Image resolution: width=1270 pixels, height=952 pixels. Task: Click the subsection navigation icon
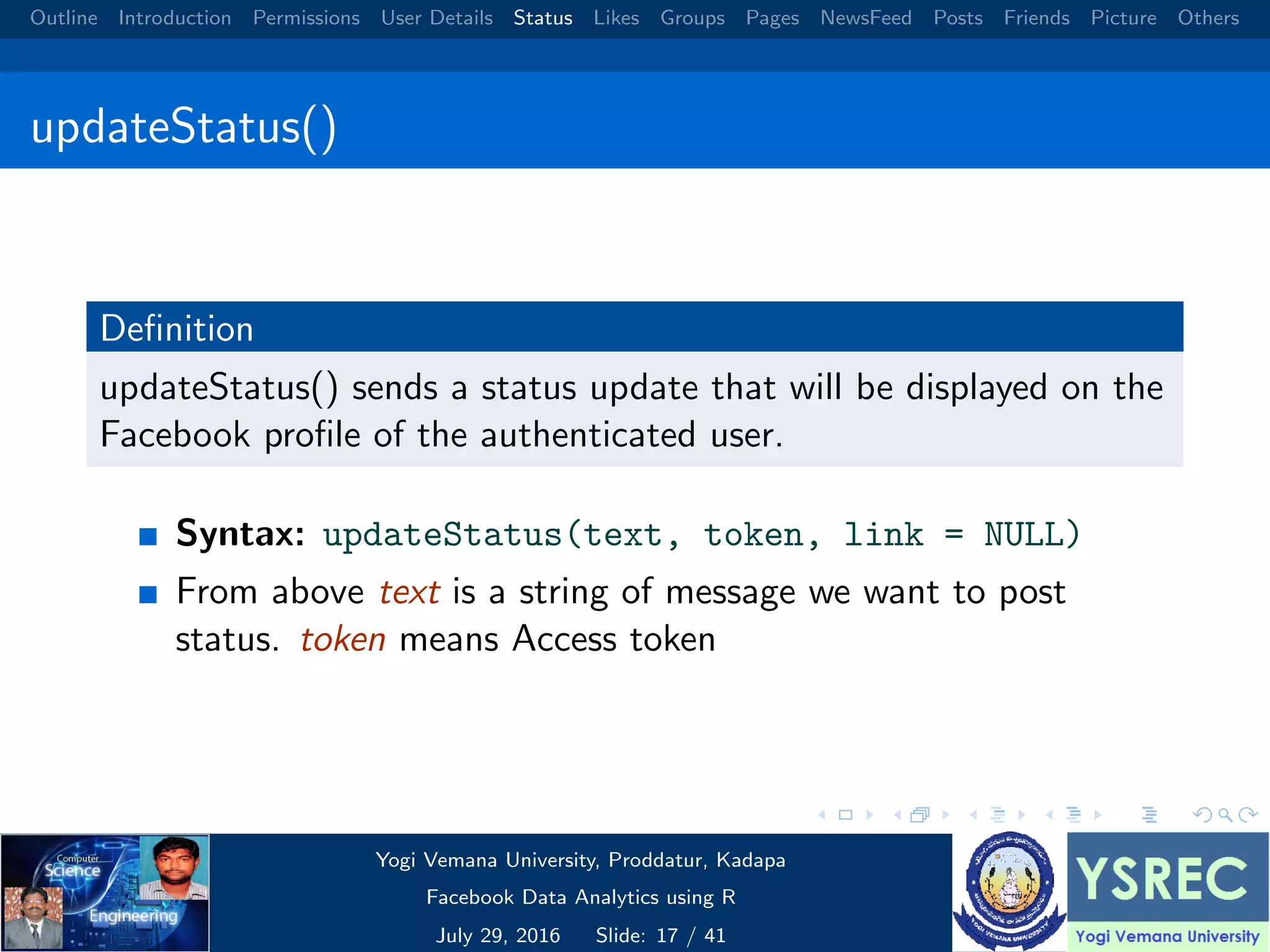[998, 815]
